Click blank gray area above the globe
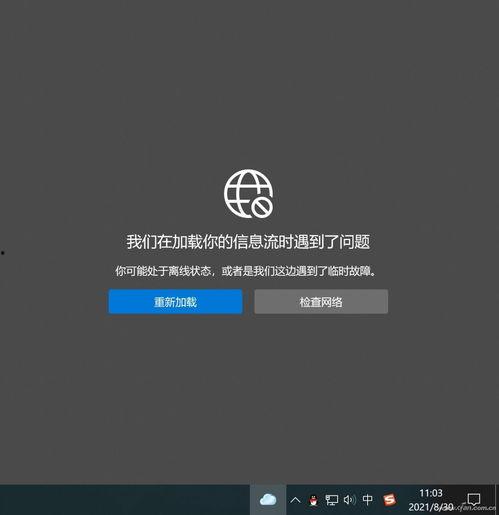The height and width of the screenshot is (515, 499). coord(248,83)
